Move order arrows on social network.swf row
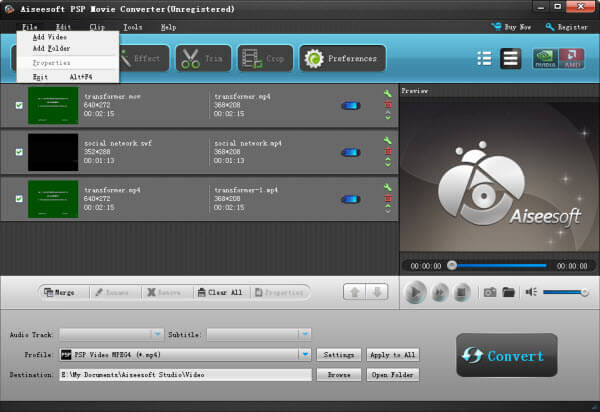Viewport: 600px width, 412px height. [x=388, y=162]
